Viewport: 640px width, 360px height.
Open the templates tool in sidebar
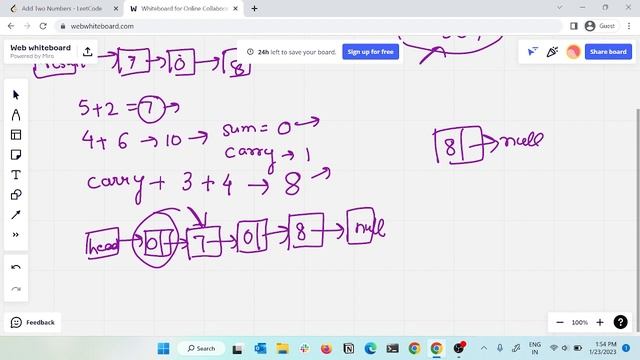click(x=16, y=135)
